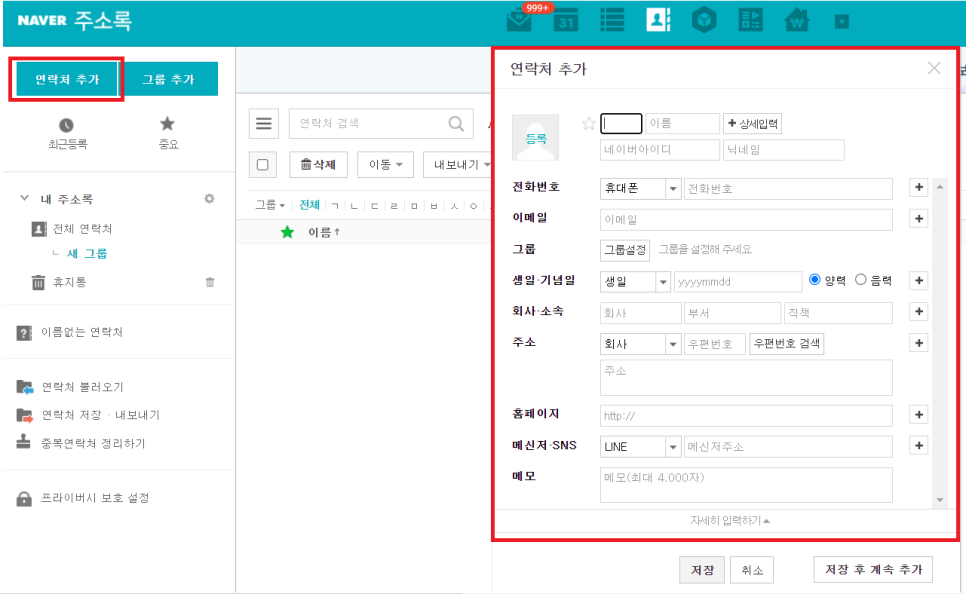This screenshot has height=594, width=966.
Task: Open the mail icon with 999+ badge
Action: coord(519,22)
